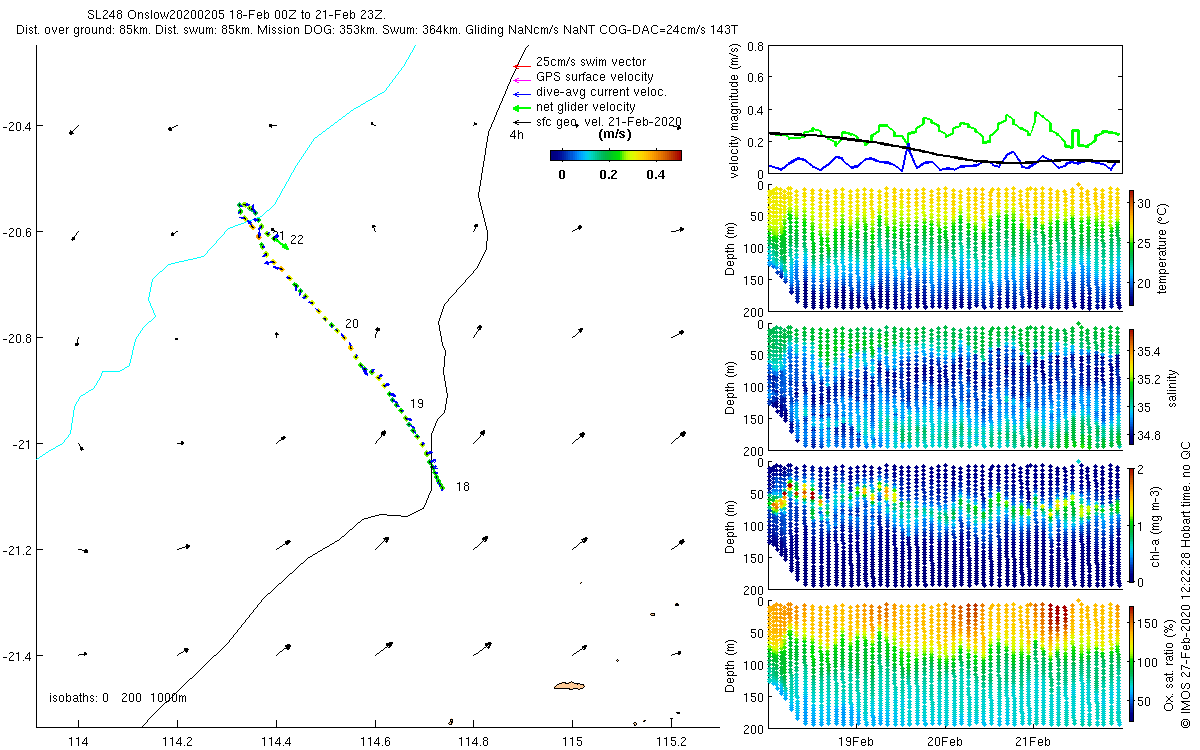Click track day label "18" on the map
The image size is (1200, 750).
tap(462, 487)
